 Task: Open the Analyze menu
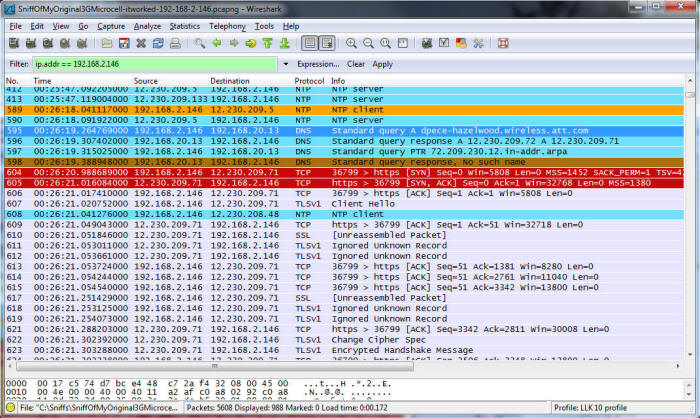(x=147, y=26)
